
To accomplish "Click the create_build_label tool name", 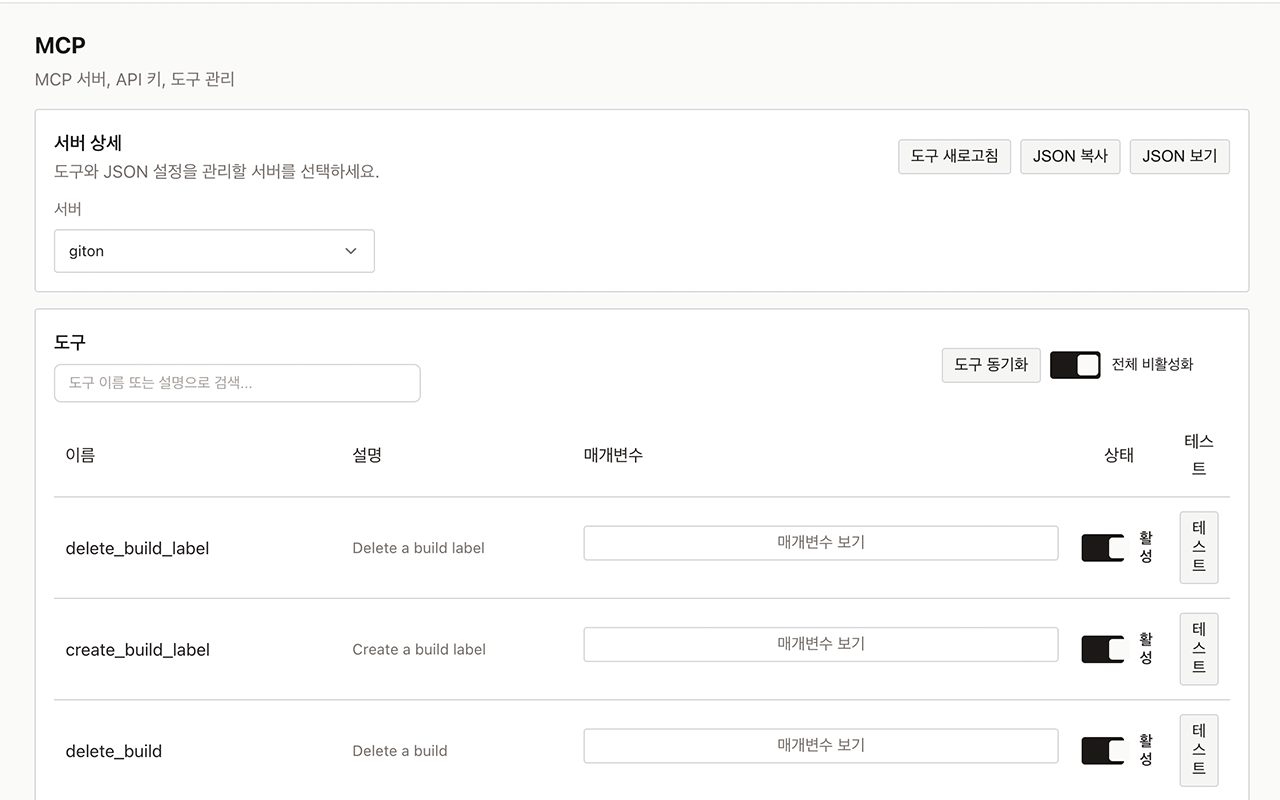I will pos(138,649).
